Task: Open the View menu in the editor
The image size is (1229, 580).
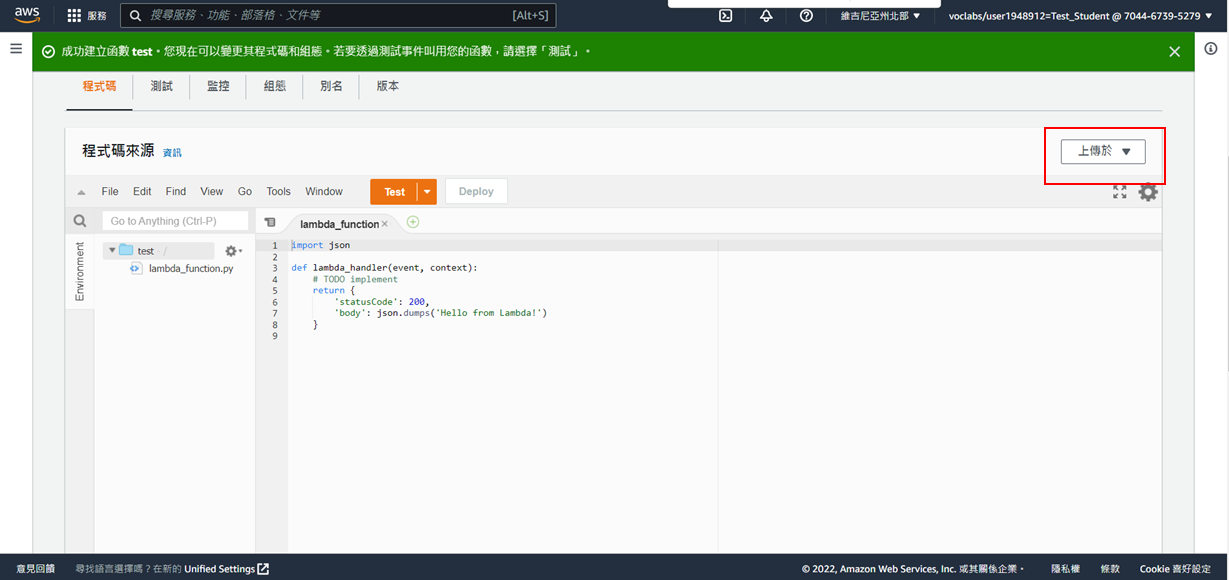Action: point(212,192)
